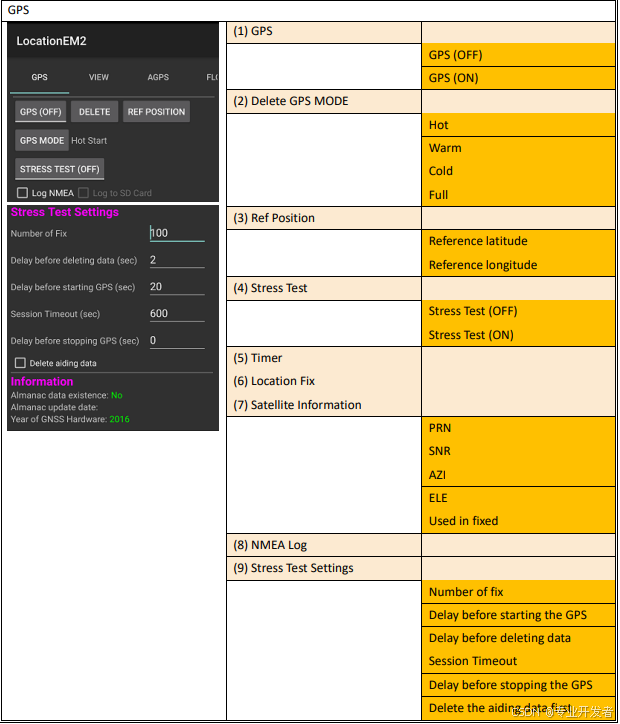The width and height of the screenshot is (620, 724).
Task: Click the Number of Fix field
Action: (x=177, y=233)
